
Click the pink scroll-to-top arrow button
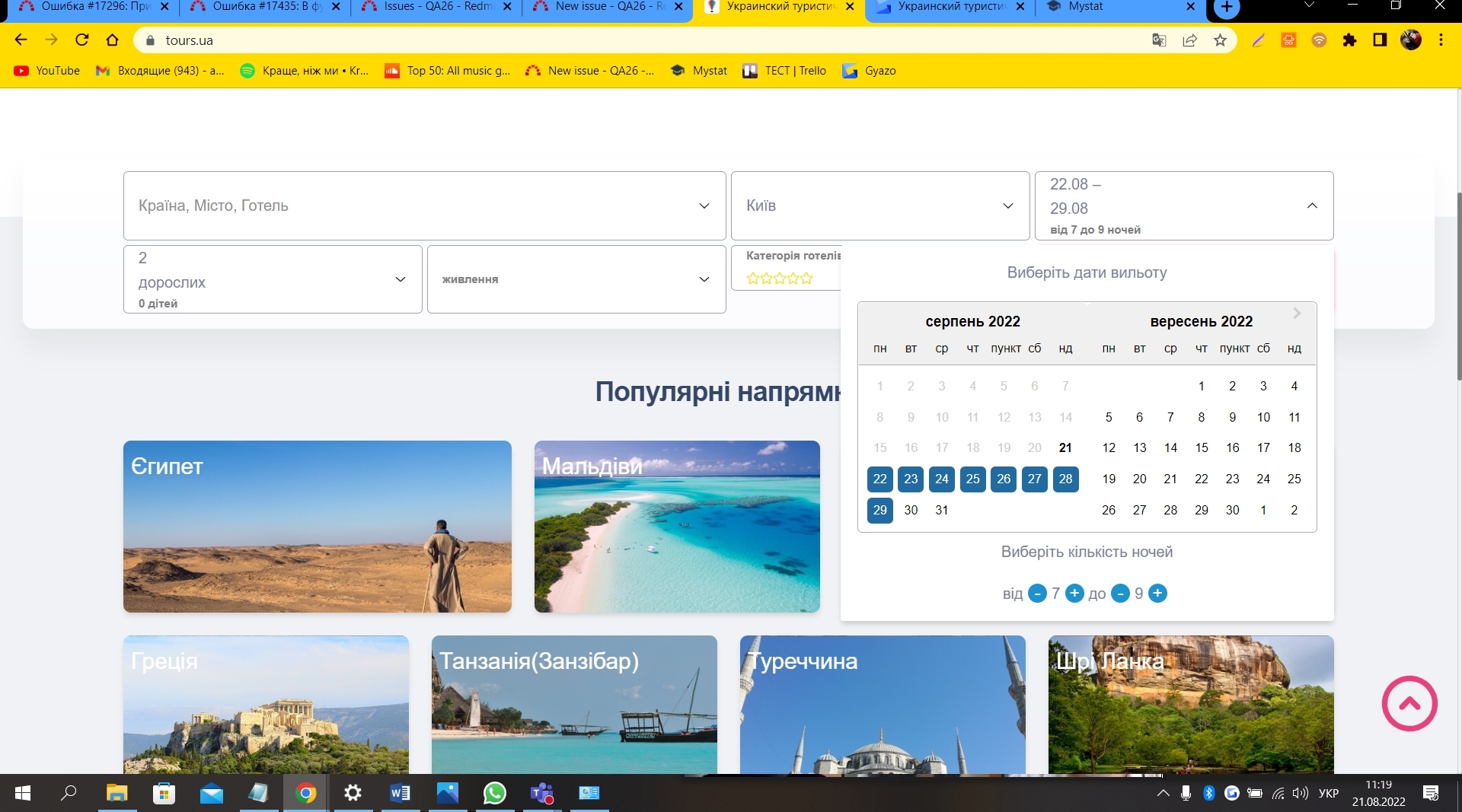(x=1409, y=704)
